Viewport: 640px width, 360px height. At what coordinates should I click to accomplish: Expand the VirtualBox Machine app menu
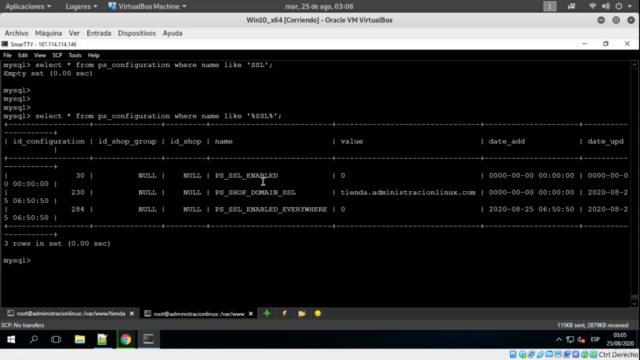pos(147,6)
